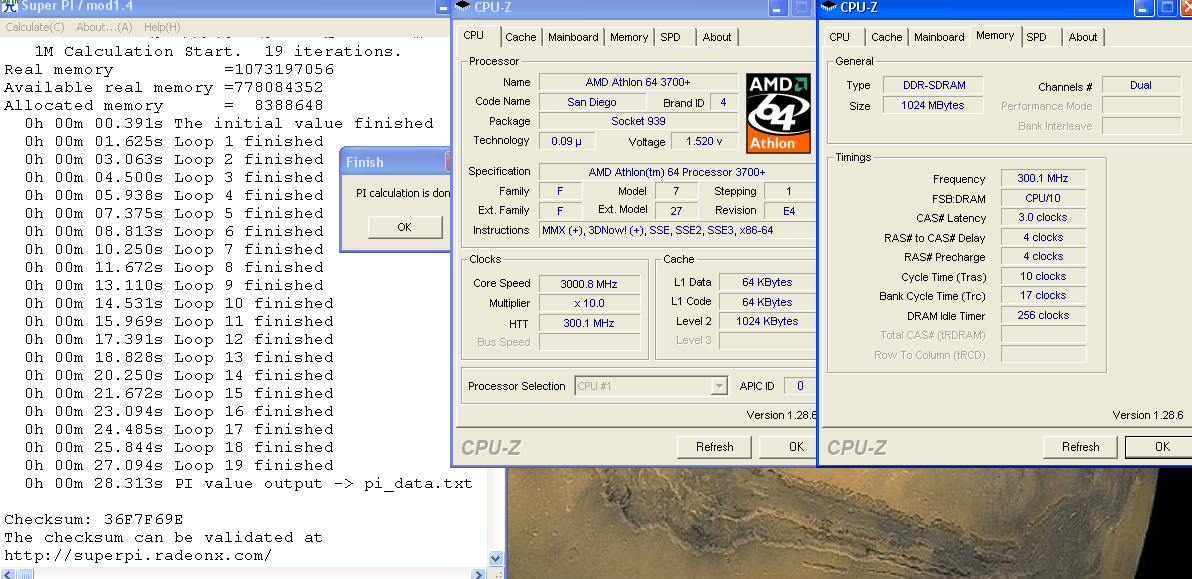This screenshot has width=1192, height=579.
Task: Click the 'Loop 1 finished' line in Super PI
Action: [174, 141]
